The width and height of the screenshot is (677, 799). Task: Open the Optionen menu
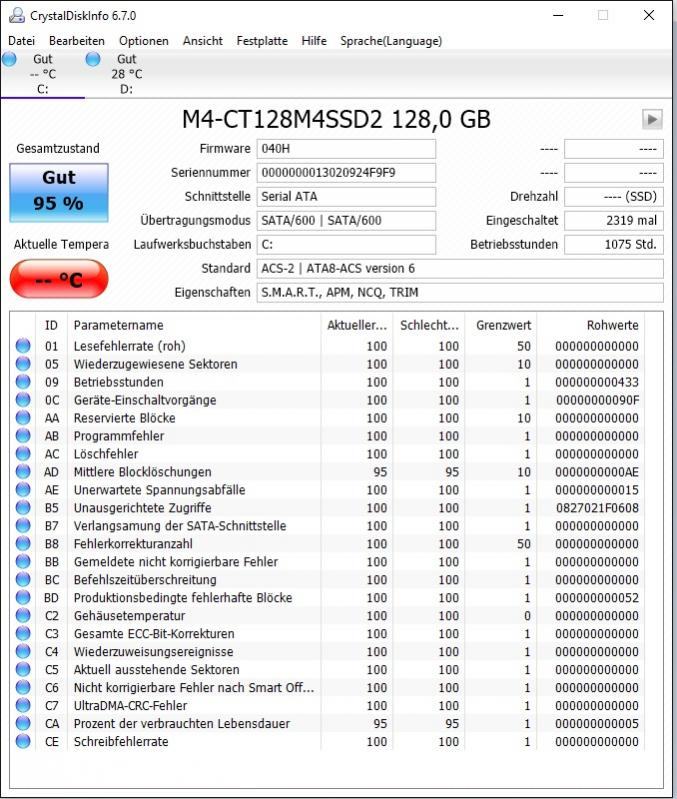pyautogui.click(x=144, y=41)
